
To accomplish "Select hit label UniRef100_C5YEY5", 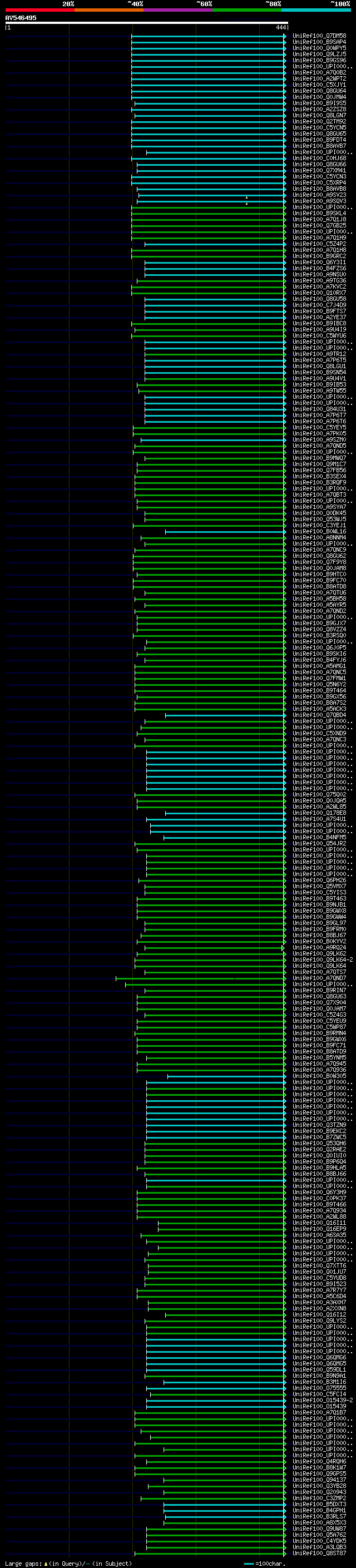I will [x=319, y=427].
